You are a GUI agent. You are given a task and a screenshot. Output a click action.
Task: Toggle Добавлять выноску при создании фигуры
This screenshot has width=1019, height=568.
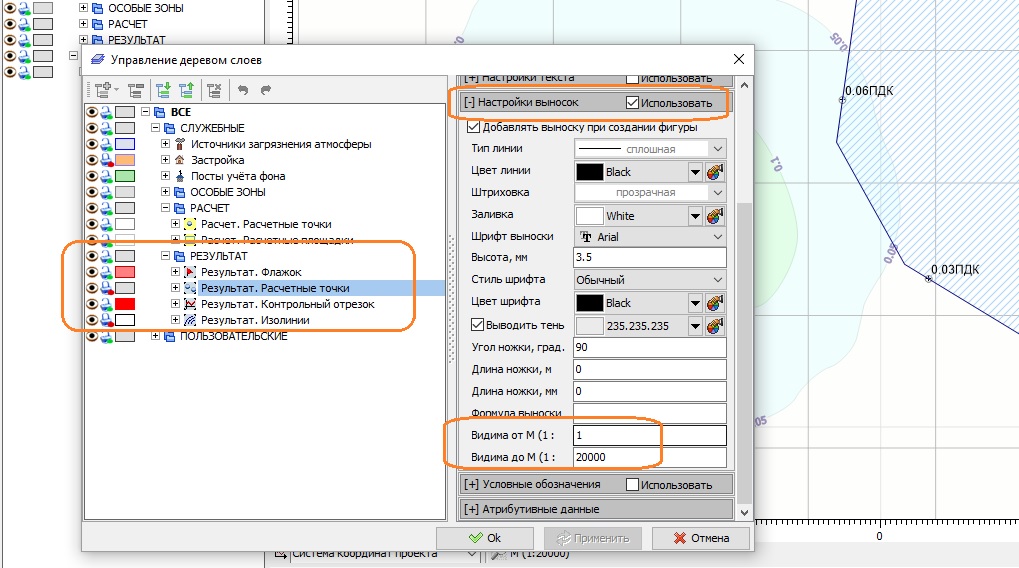click(474, 127)
